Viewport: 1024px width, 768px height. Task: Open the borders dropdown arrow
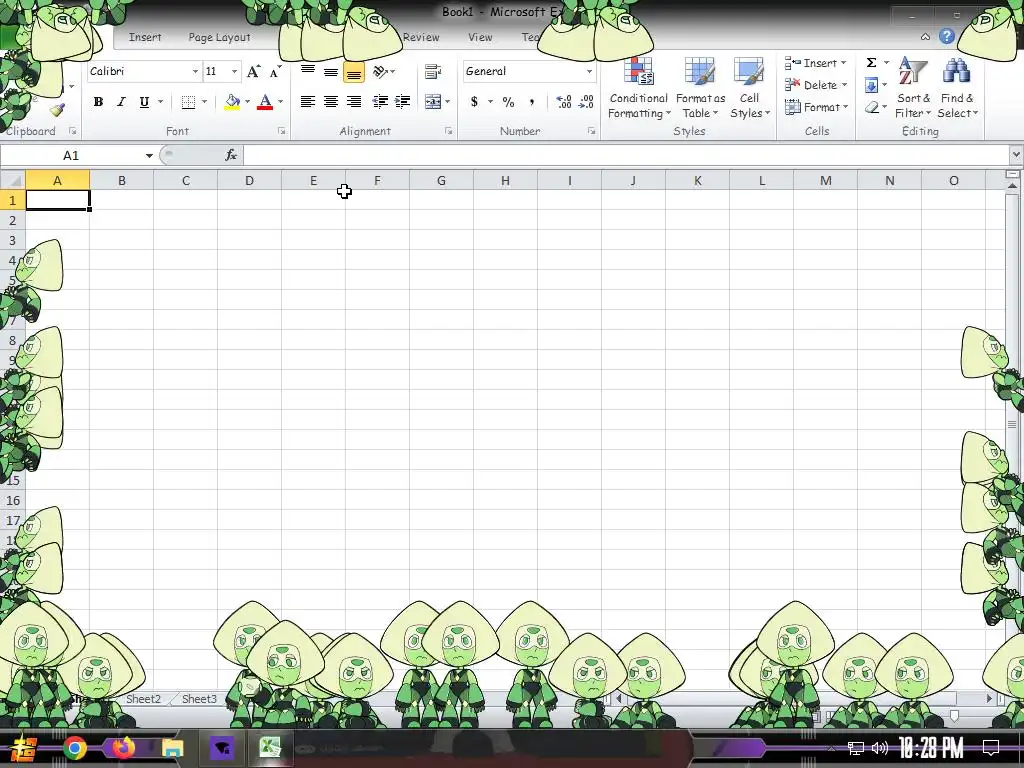(x=204, y=102)
